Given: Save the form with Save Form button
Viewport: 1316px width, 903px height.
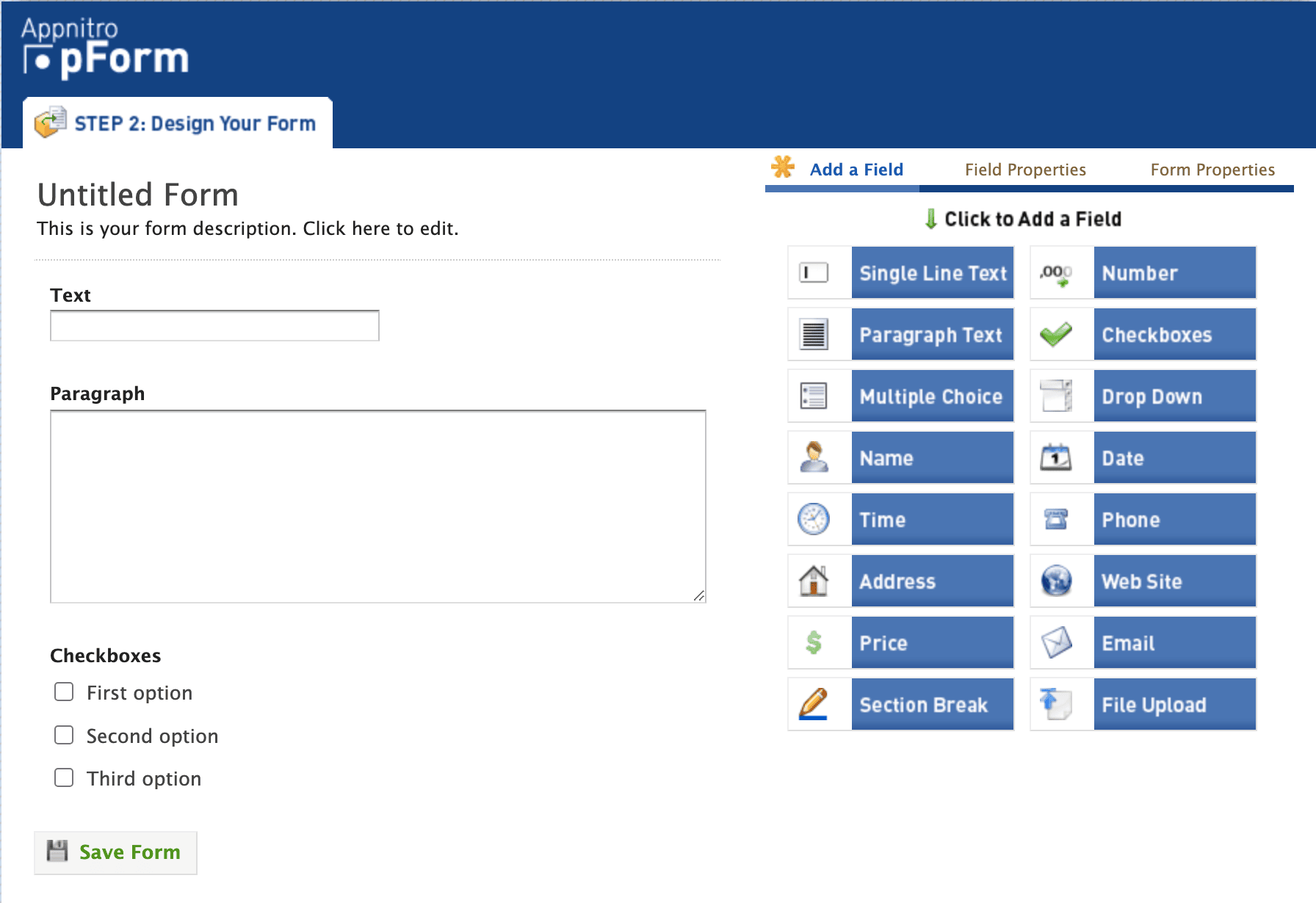Looking at the screenshot, I should (x=116, y=852).
